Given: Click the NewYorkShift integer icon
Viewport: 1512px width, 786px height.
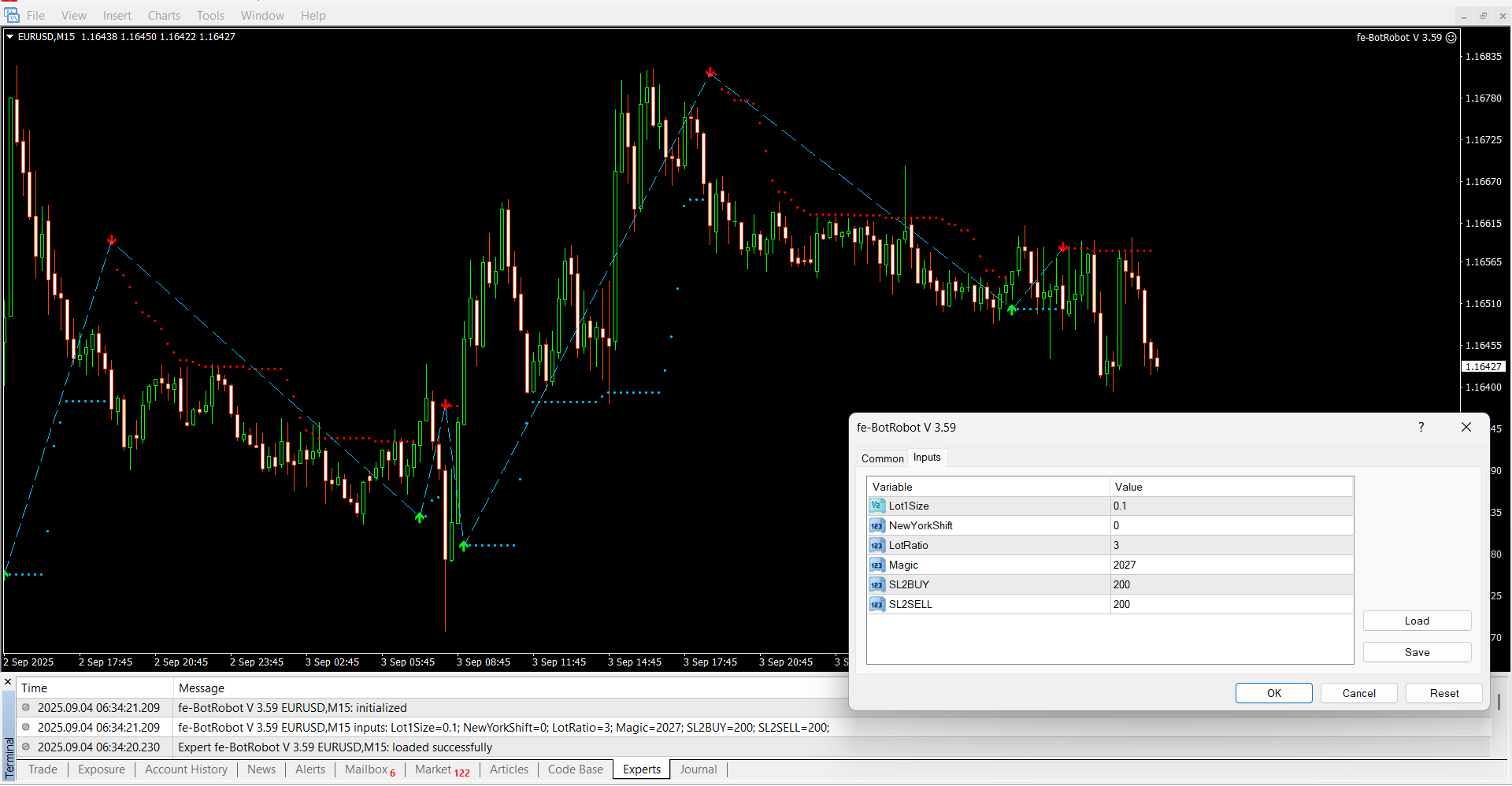Looking at the screenshot, I should pyautogui.click(x=876, y=525).
